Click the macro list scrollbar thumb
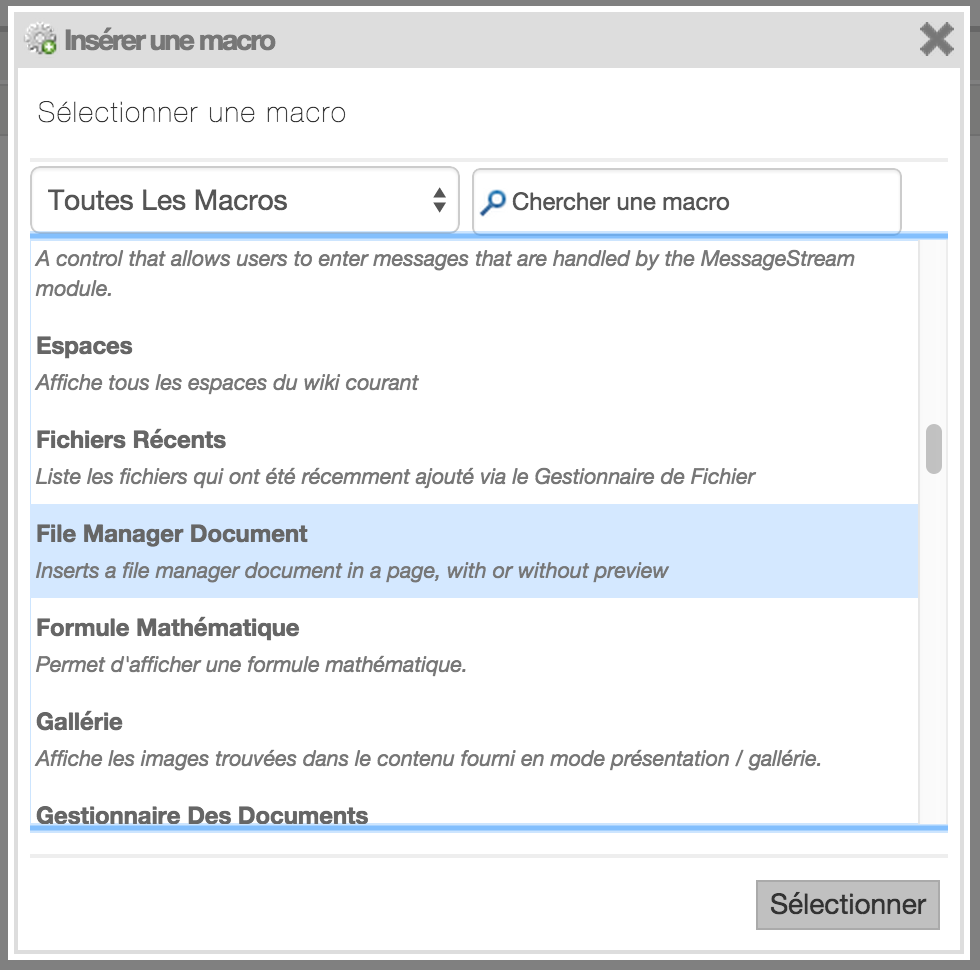Viewport: 980px width, 970px height. point(933,449)
